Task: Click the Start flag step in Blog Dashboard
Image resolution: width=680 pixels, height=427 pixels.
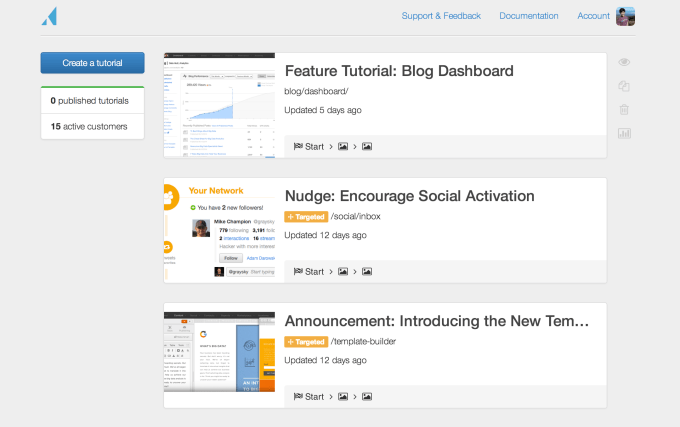Action: click(309, 147)
